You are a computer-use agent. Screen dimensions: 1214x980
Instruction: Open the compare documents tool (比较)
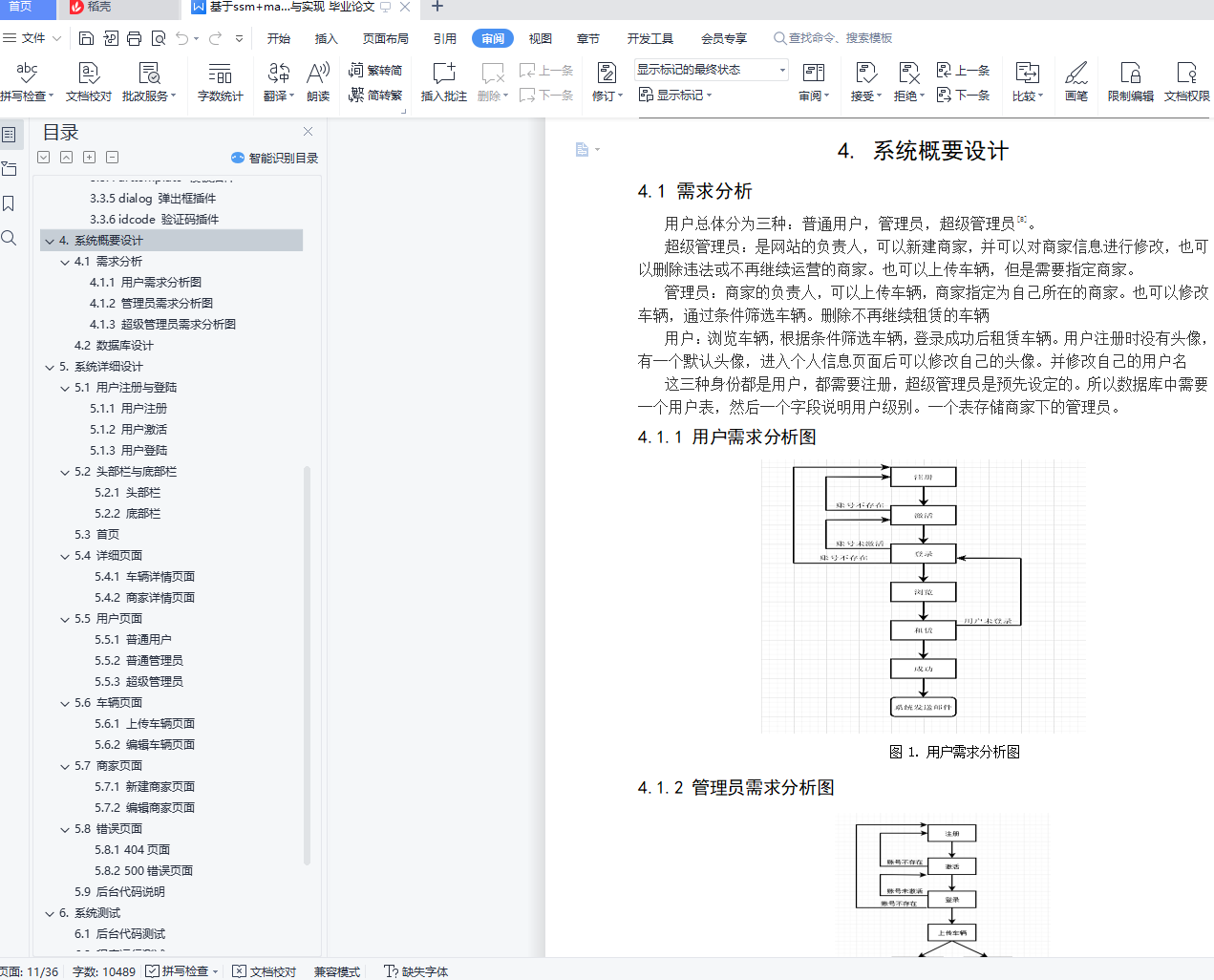click(1027, 81)
